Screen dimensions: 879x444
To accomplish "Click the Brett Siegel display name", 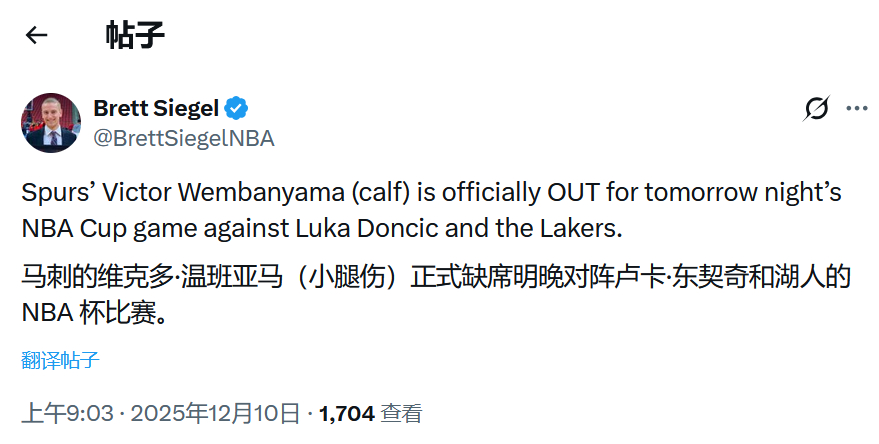I will coord(155,108).
